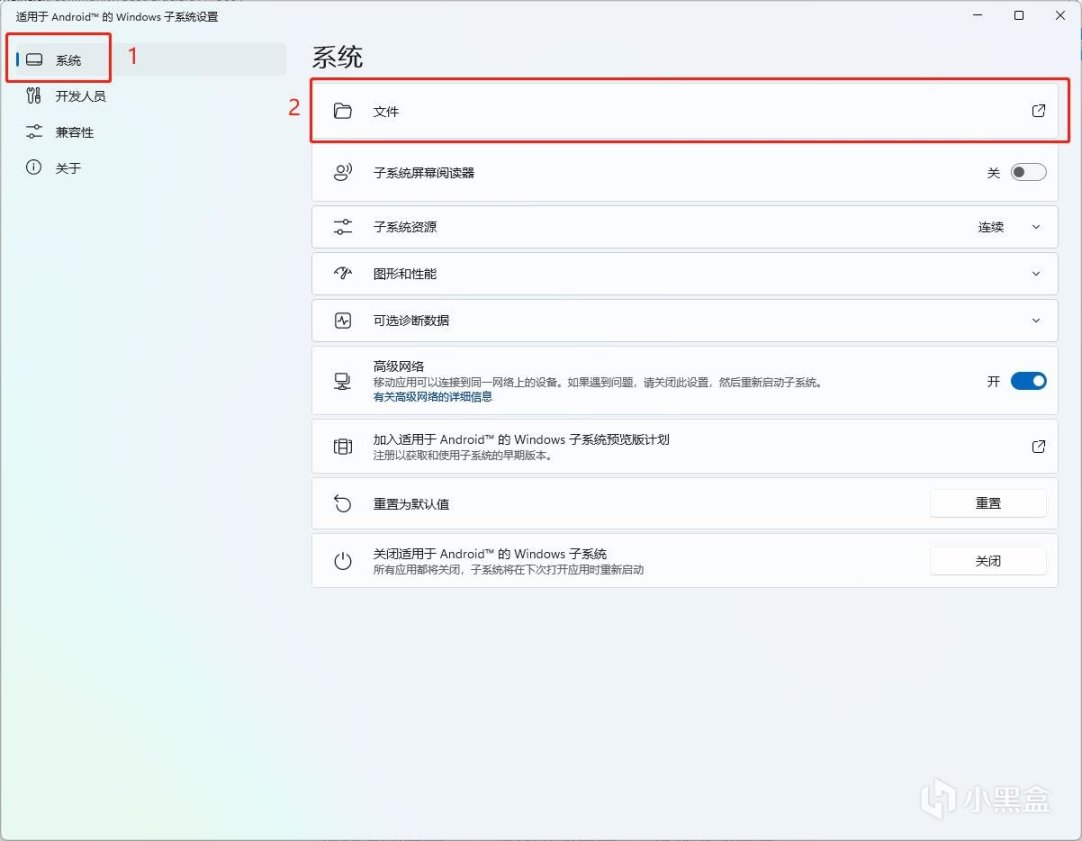
Task: Click the folder icon in 文件 row
Action: pyautogui.click(x=343, y=111)
